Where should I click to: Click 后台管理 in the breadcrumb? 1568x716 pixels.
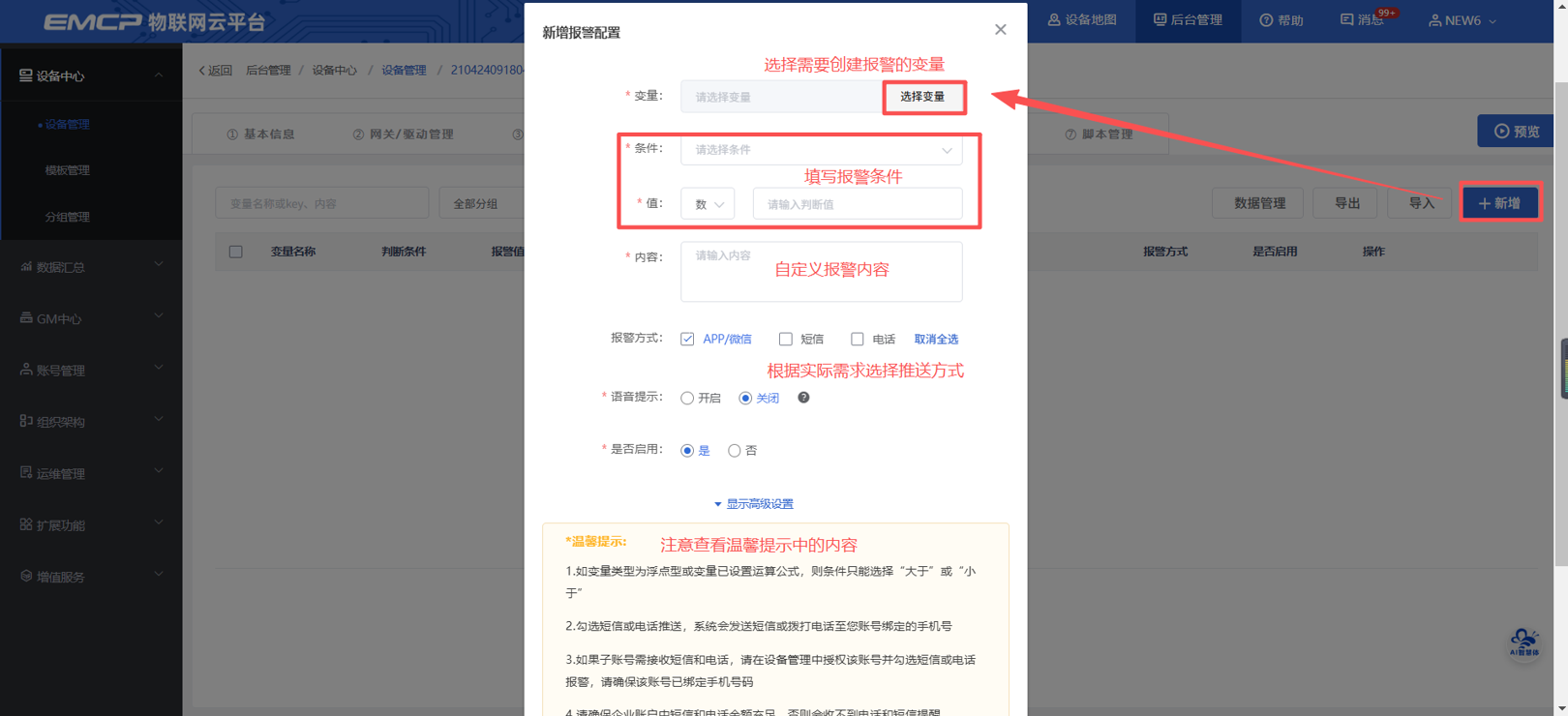point(268,71)
